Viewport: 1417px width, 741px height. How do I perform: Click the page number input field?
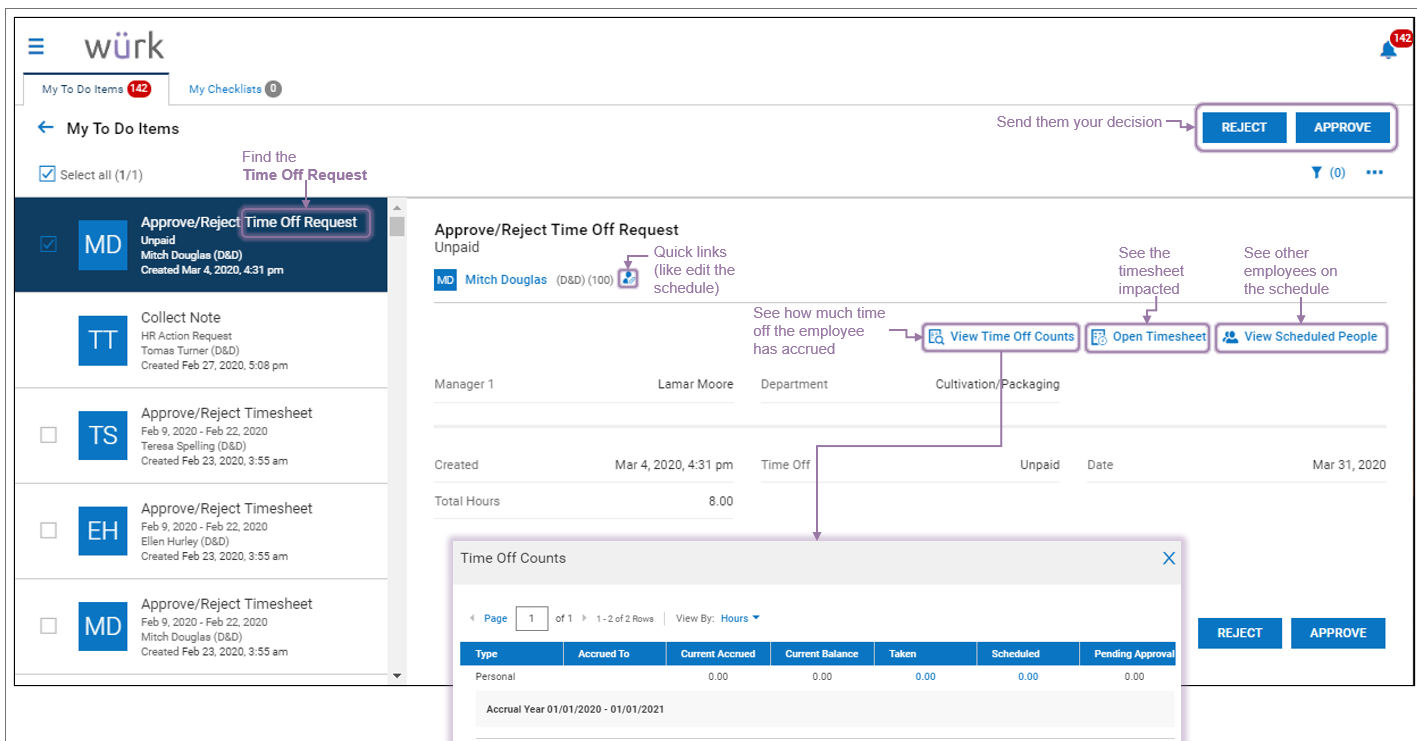(x=531, y=618)
